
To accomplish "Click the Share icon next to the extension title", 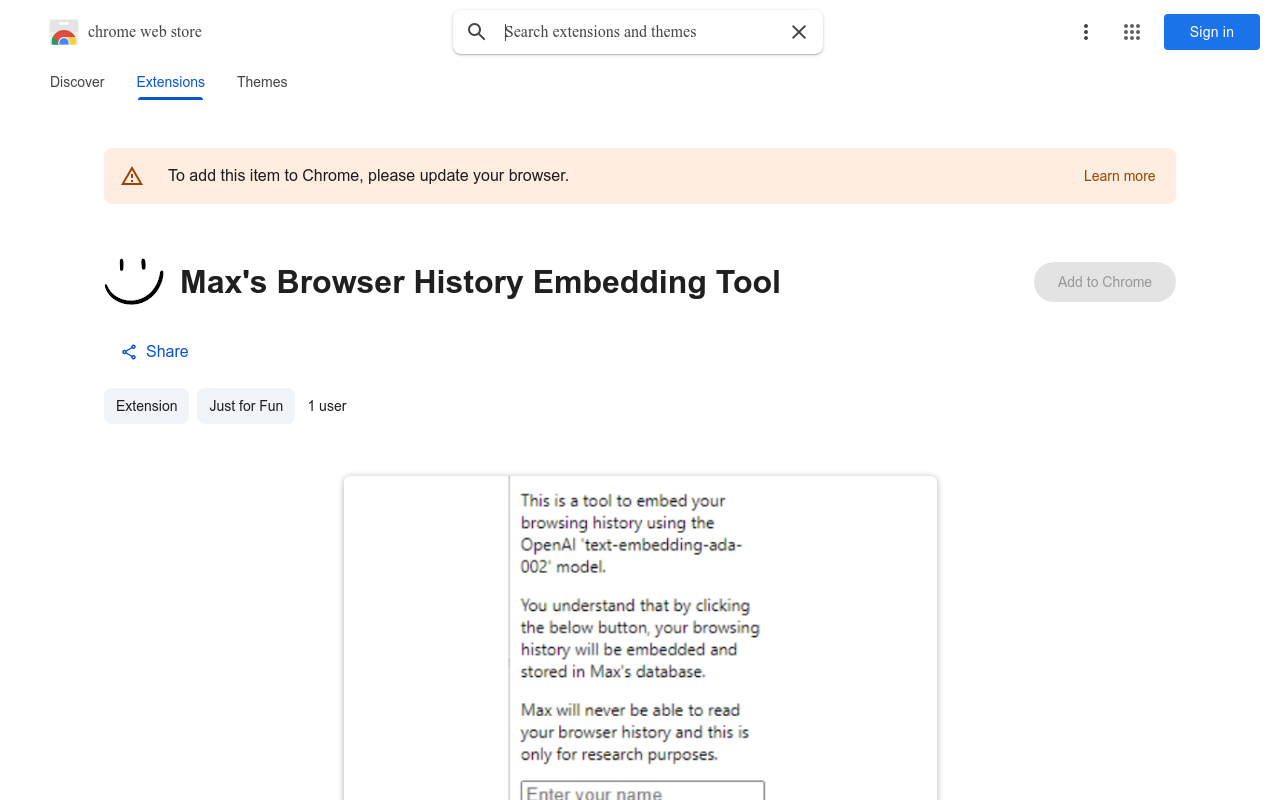I will point(128,351).
